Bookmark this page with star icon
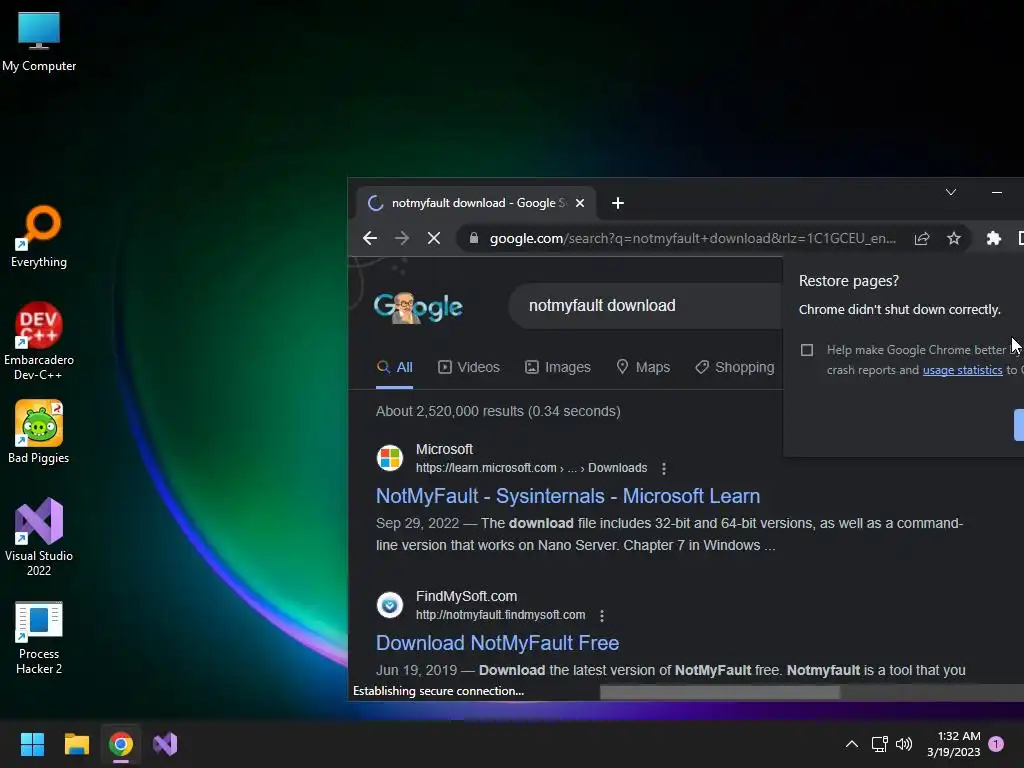The width and height of the screenshot is (1024, 768). click(x=953, y=238)
